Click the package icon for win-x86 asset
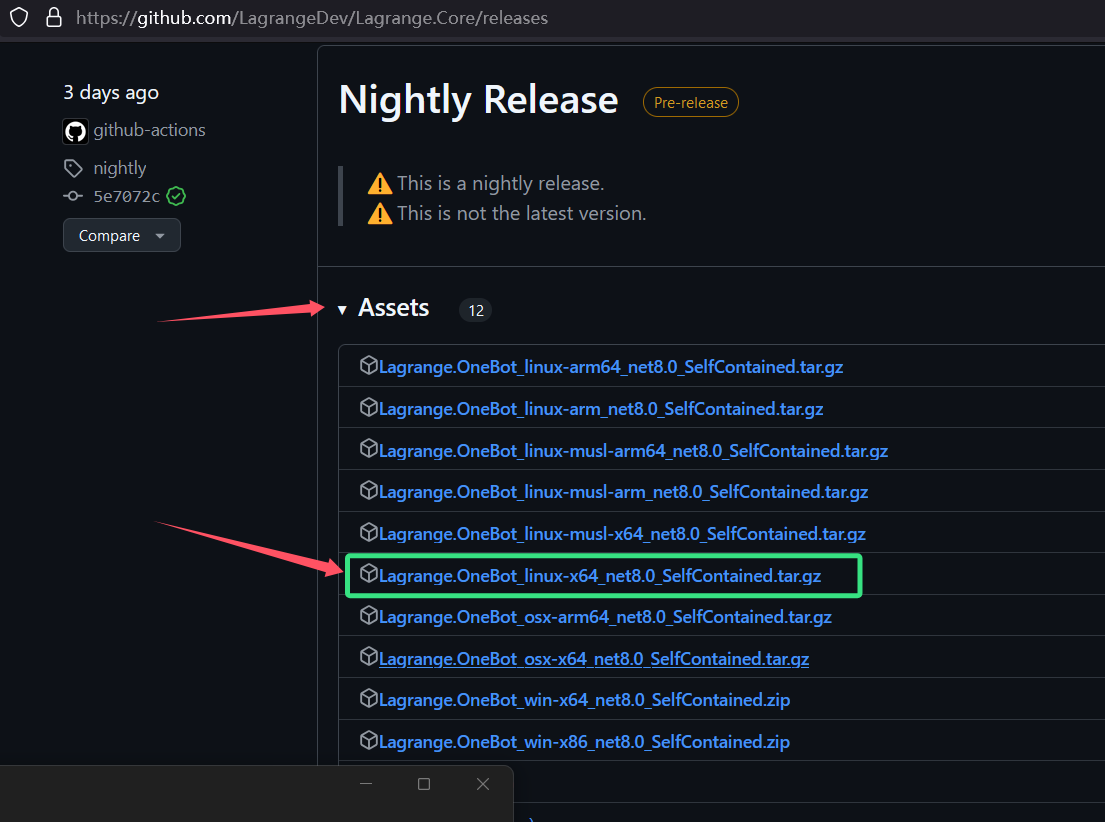1105x822 pixels. [x=369, y=740]
